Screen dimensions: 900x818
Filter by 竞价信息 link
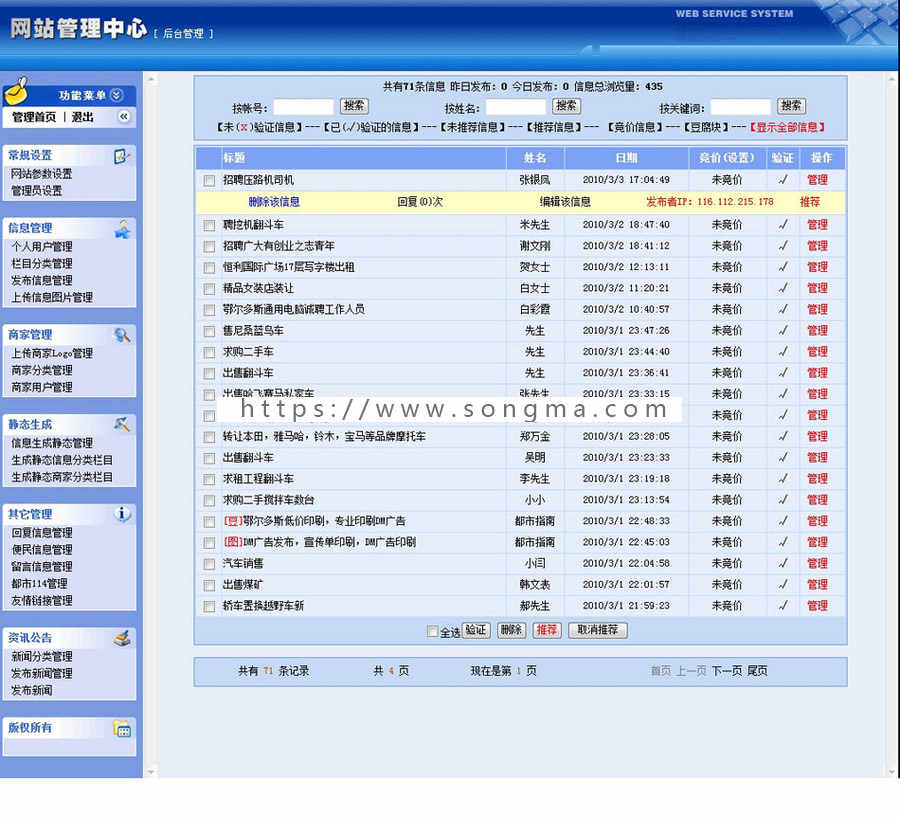click(x=635, y=127)
